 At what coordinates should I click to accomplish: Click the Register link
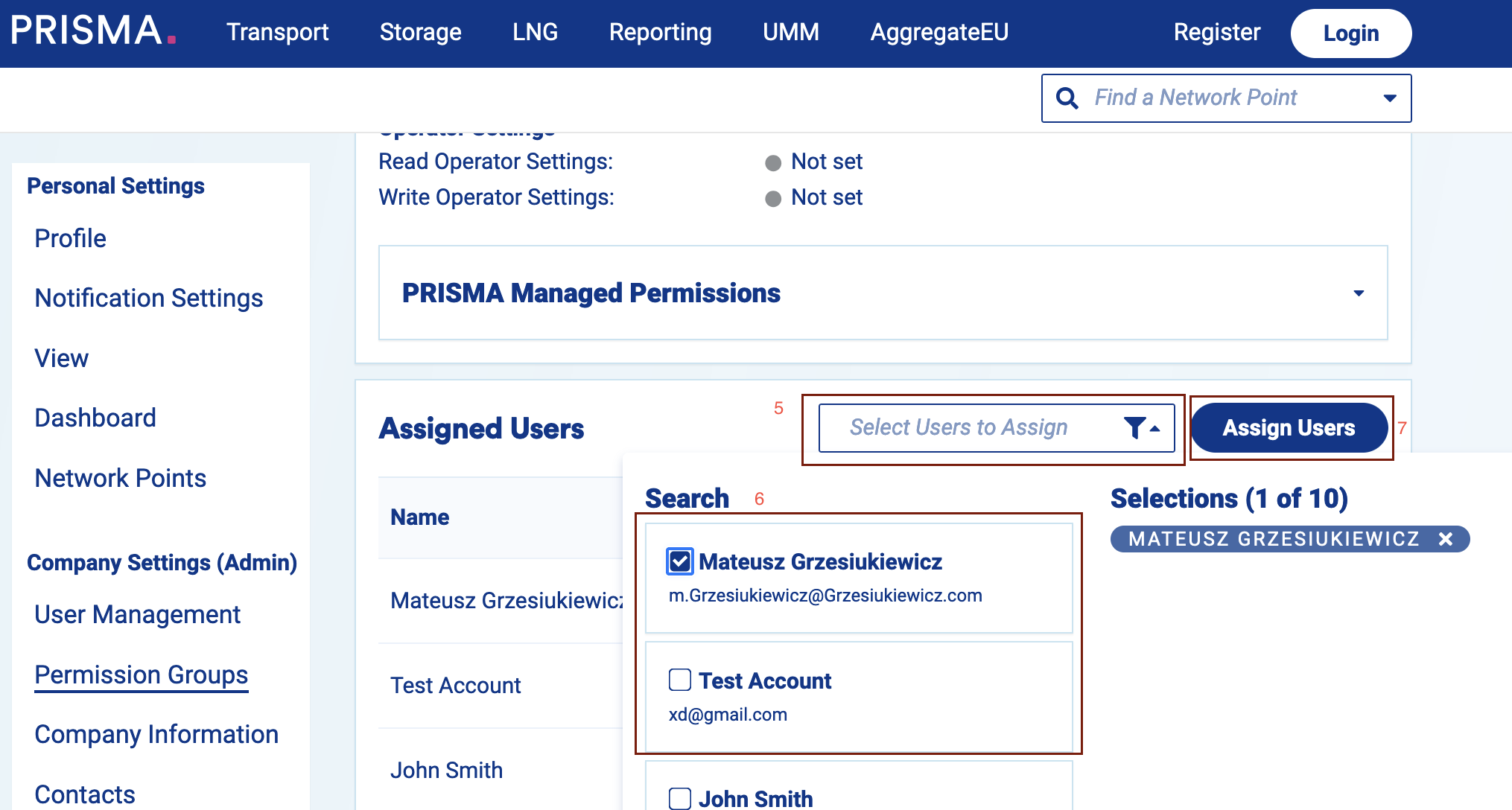1216,32
